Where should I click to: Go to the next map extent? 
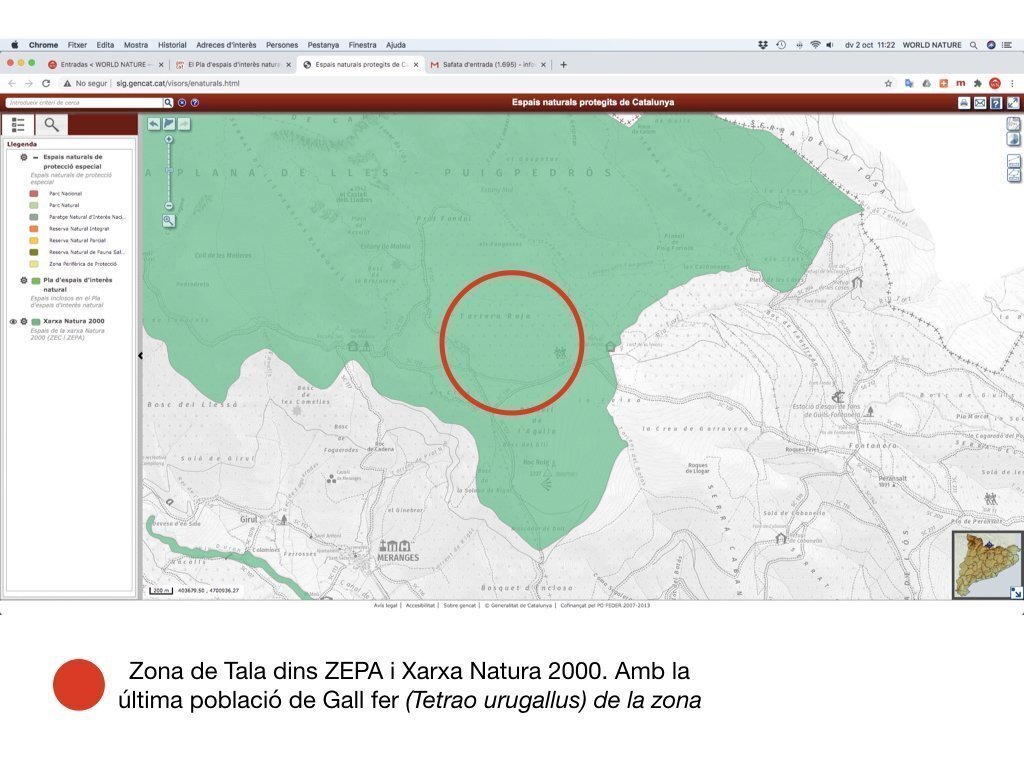[x=184, y=123]
